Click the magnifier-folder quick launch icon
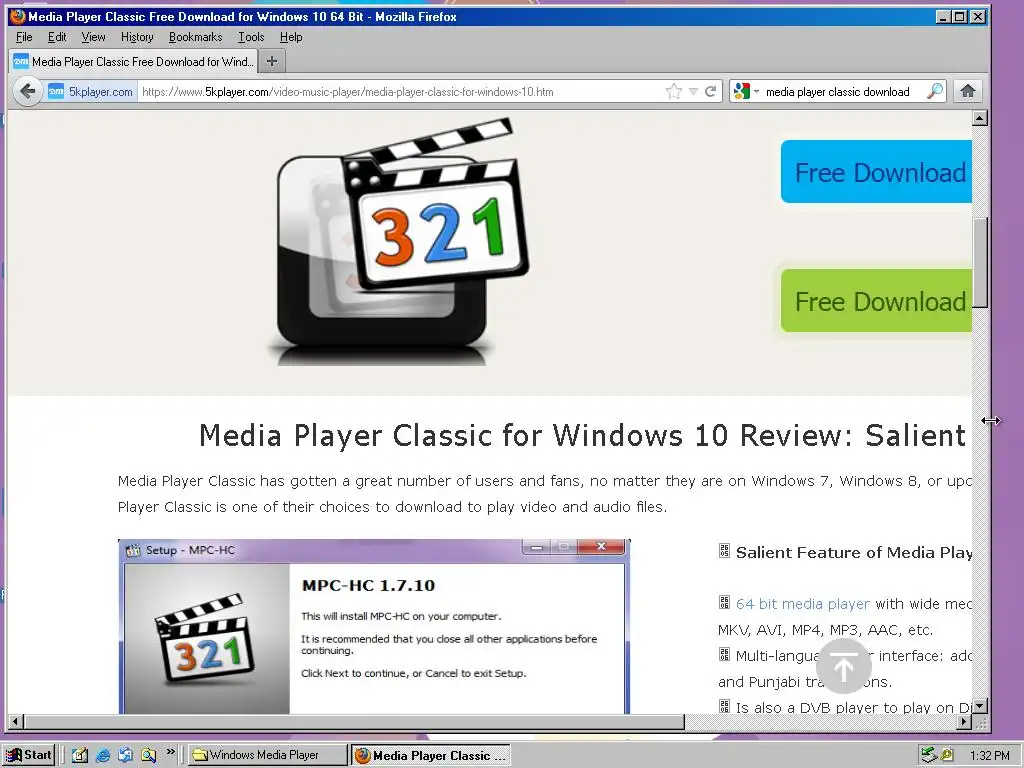 [x=149, y=756]
